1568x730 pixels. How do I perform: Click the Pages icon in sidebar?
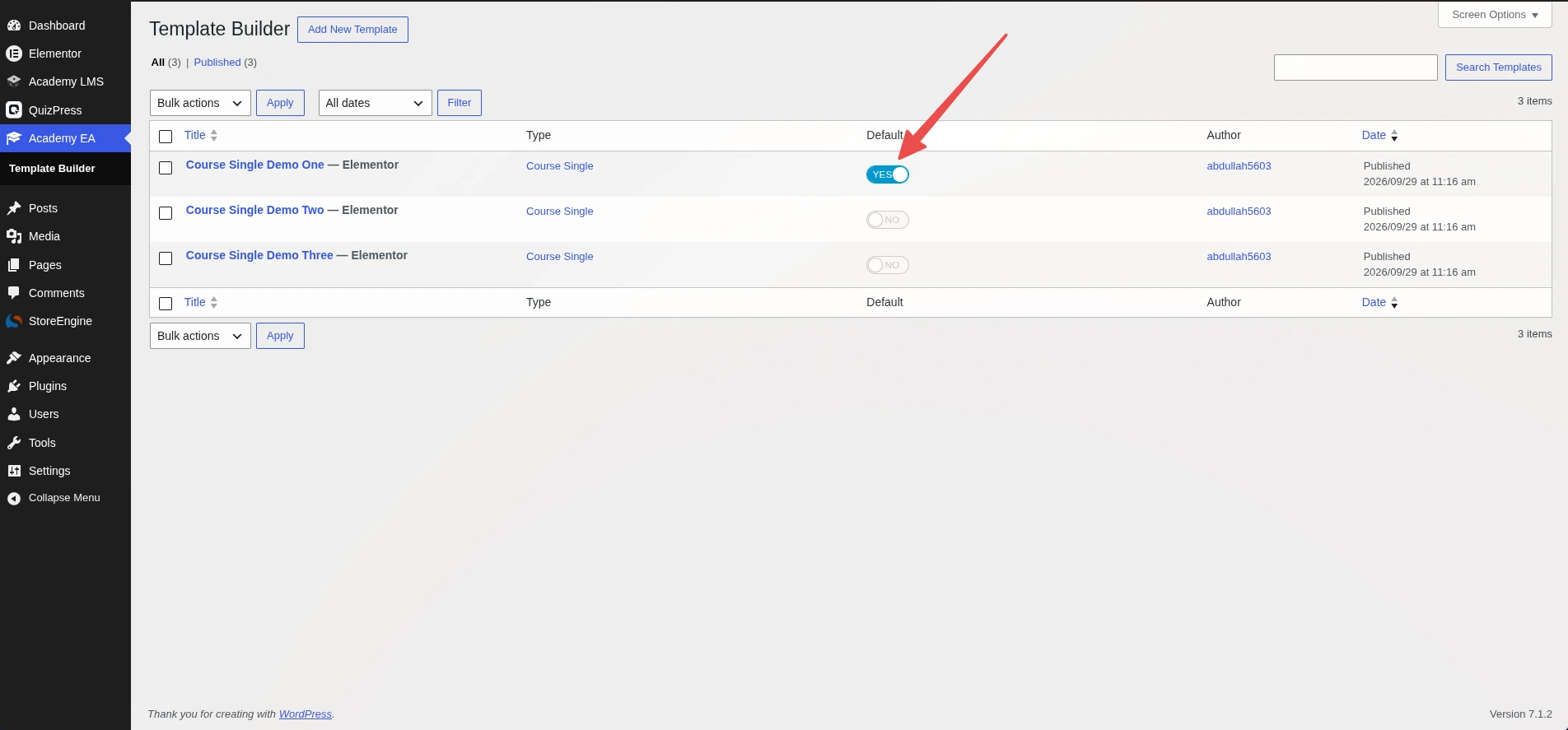point(14,265)
